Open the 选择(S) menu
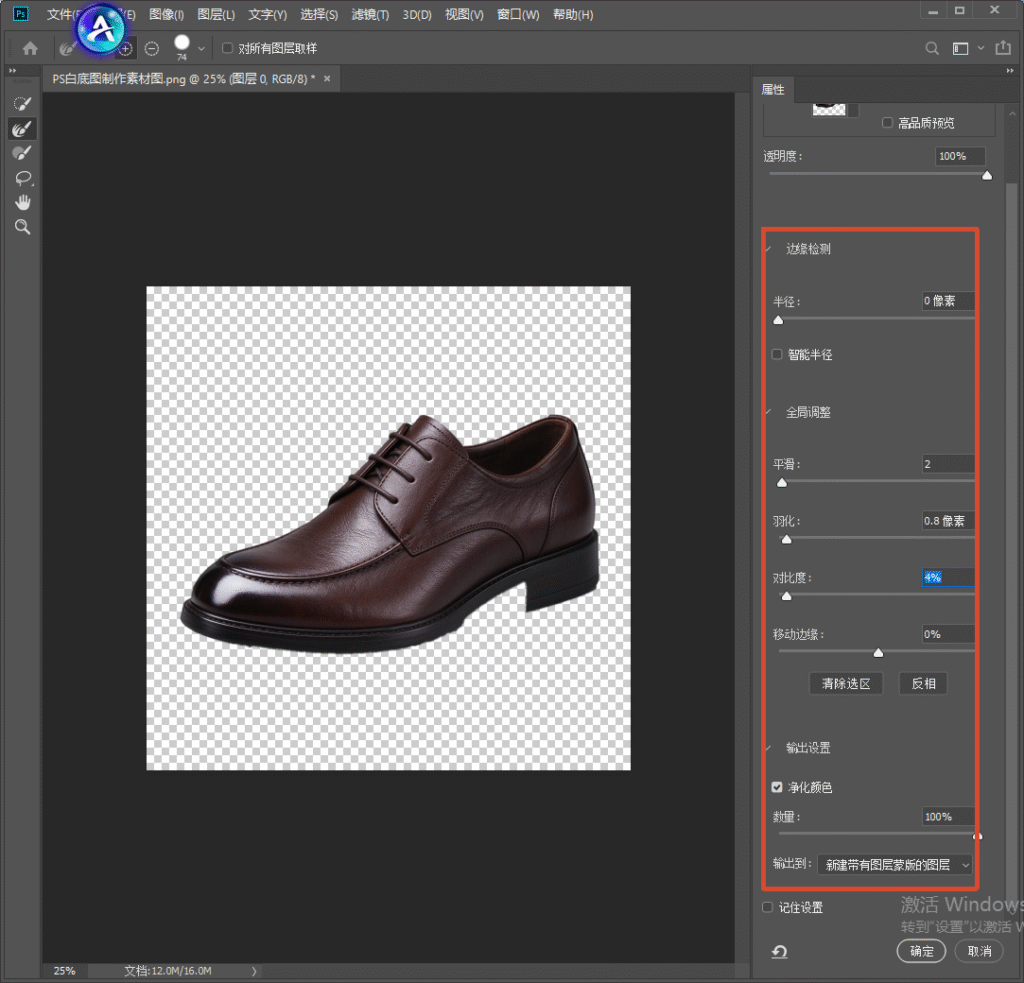Image resolution: width=1024 pixels, height=983 pixels. coord(319,14)
